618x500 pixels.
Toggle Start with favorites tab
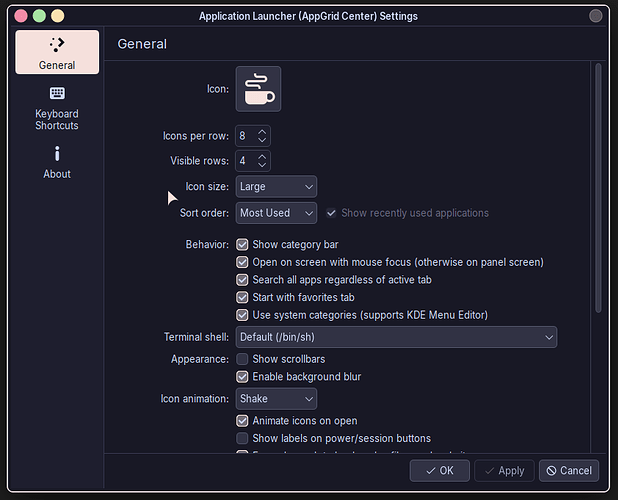click(x=242, y=297)
